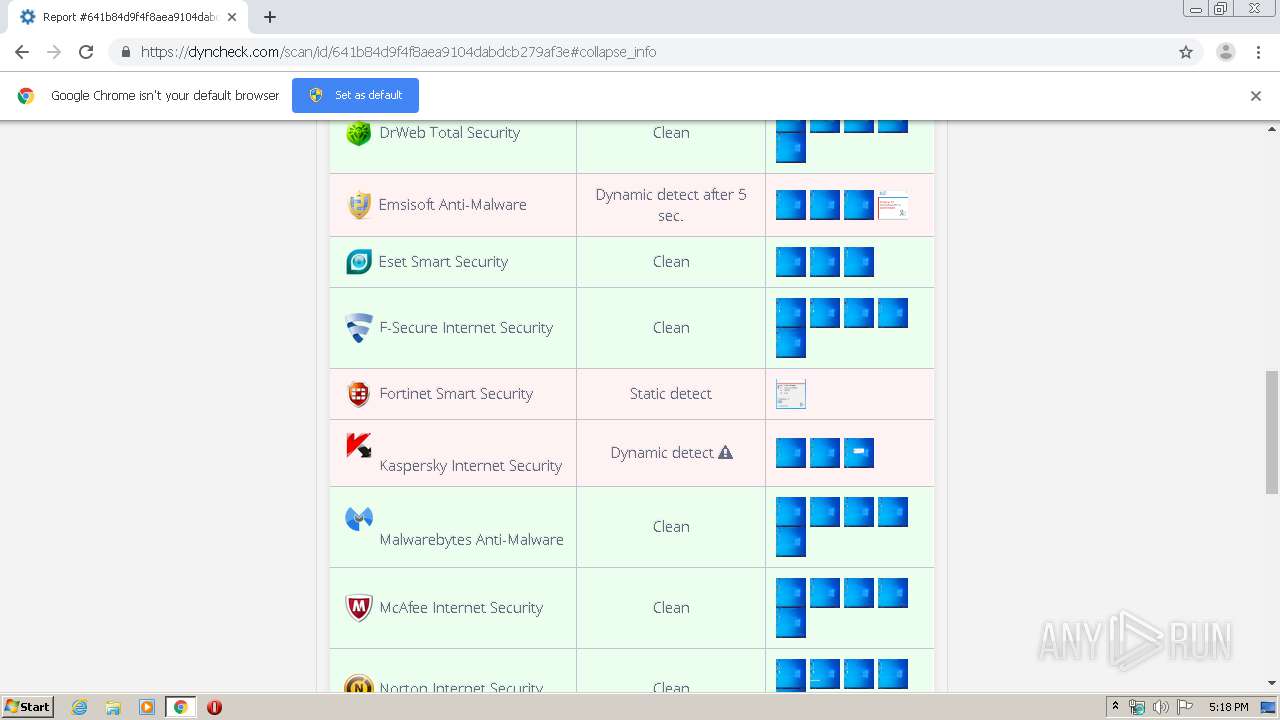View site security lock information
Image resolution: width=1280 pixels, height=720 pixels.
click(125, 52)
